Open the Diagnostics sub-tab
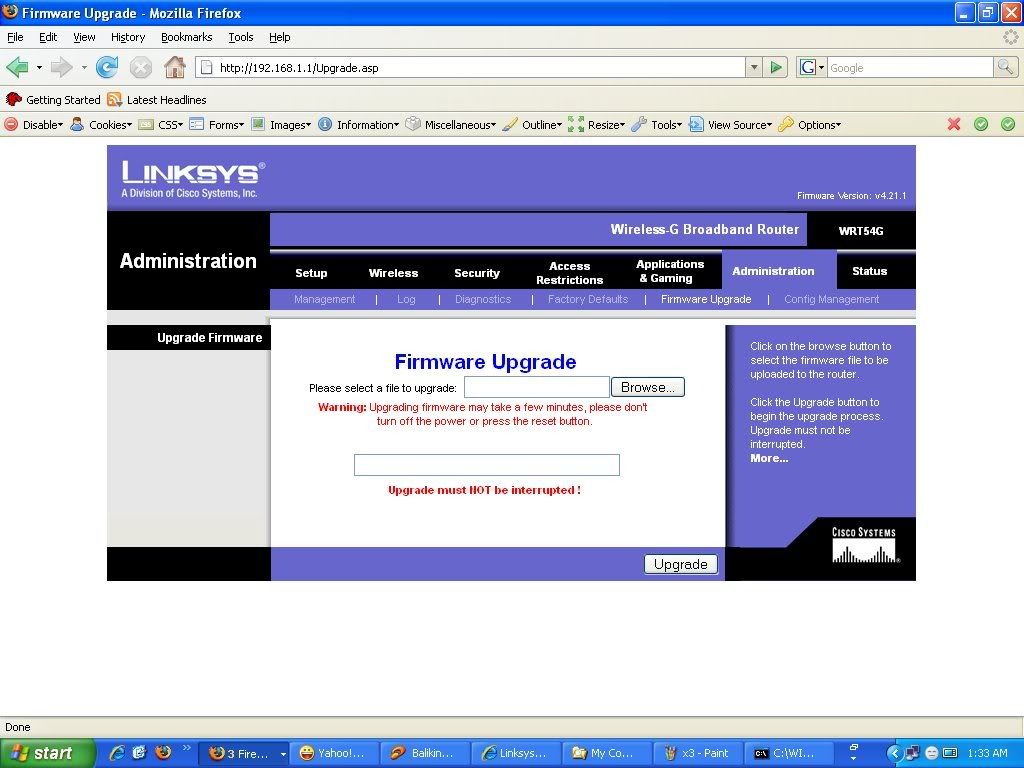The image size is (1024, 768). pos(483,299)
